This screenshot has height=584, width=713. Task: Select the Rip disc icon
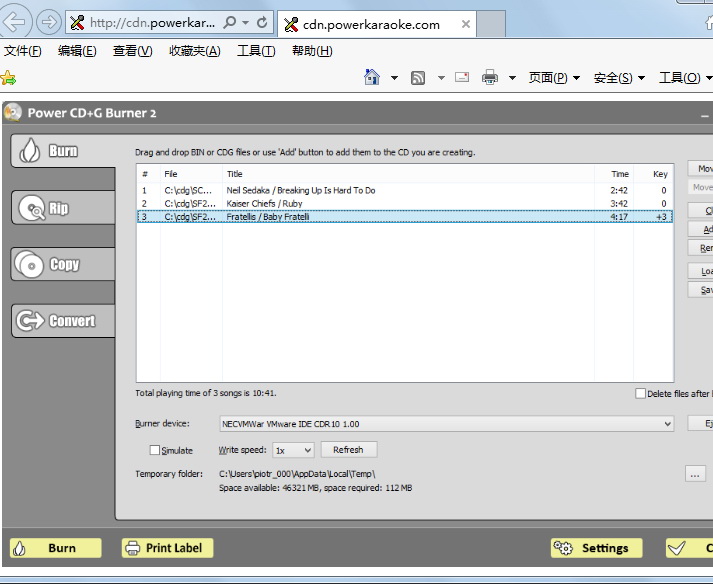point(32,208)
